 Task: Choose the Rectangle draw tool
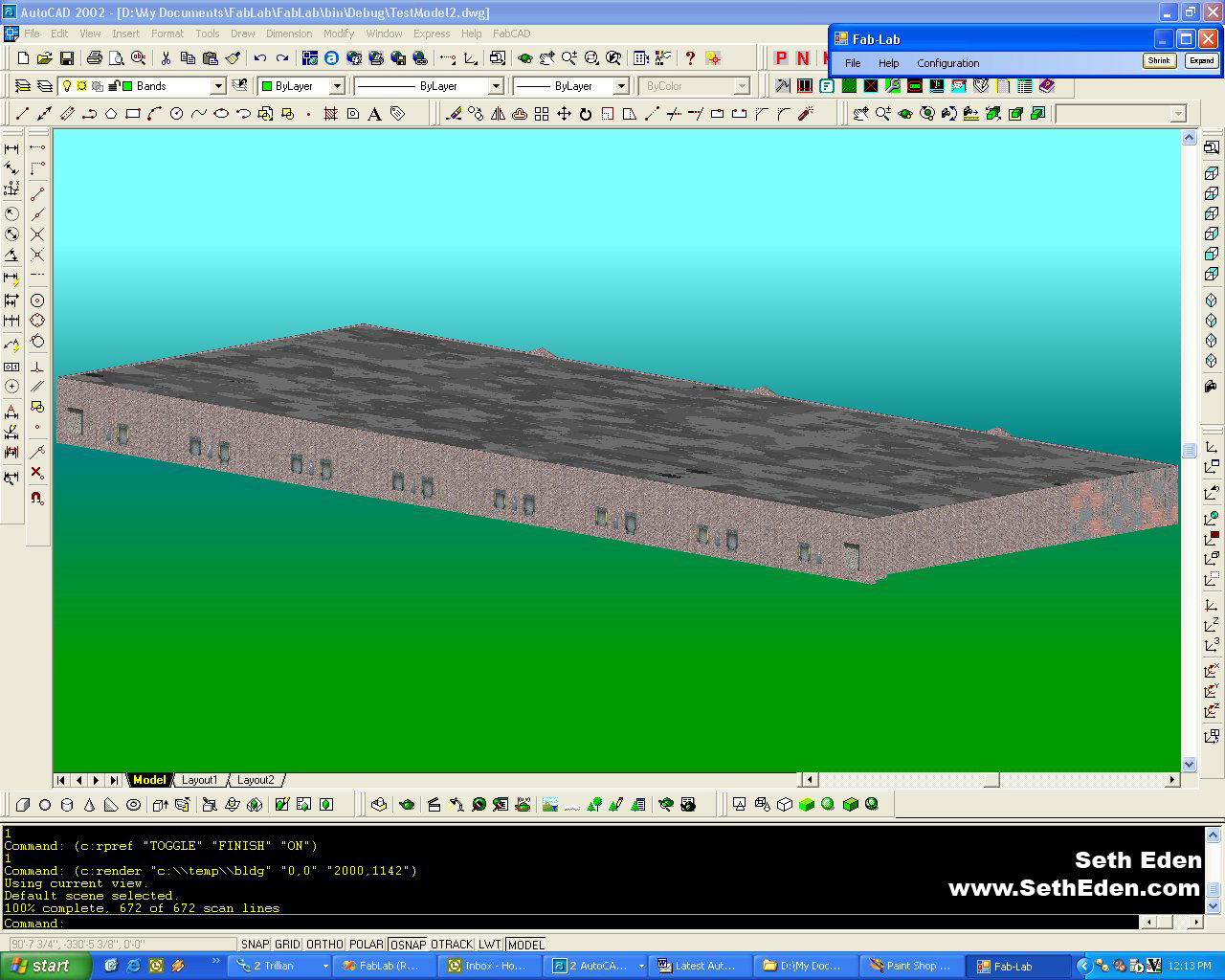coord(133,114)
